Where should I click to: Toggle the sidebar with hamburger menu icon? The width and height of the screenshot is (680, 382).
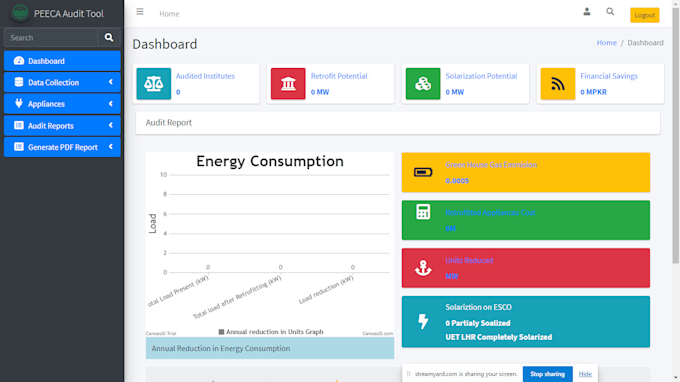140,12
